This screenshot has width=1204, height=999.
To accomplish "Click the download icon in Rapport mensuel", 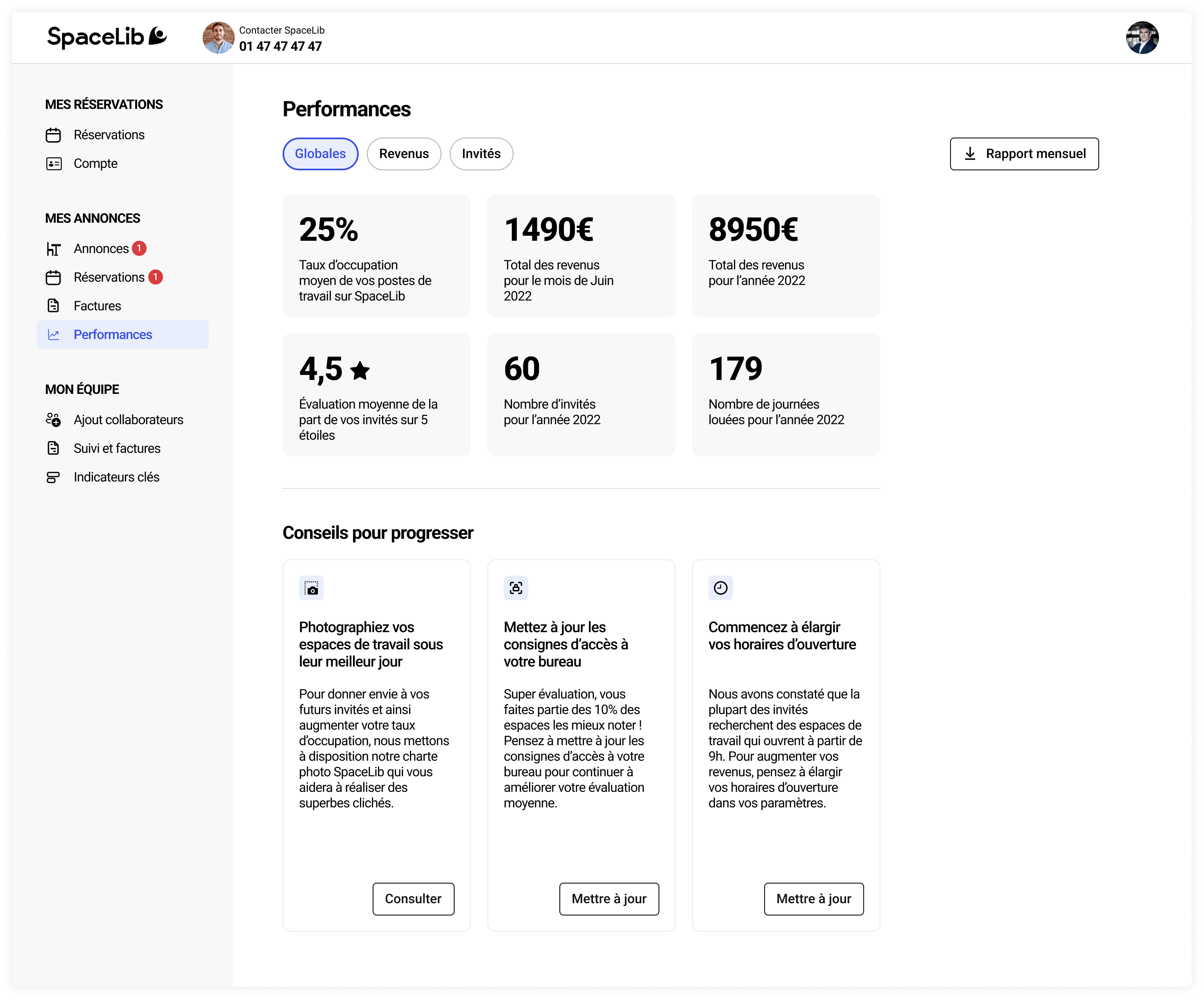I will click(x=969, y=154).
